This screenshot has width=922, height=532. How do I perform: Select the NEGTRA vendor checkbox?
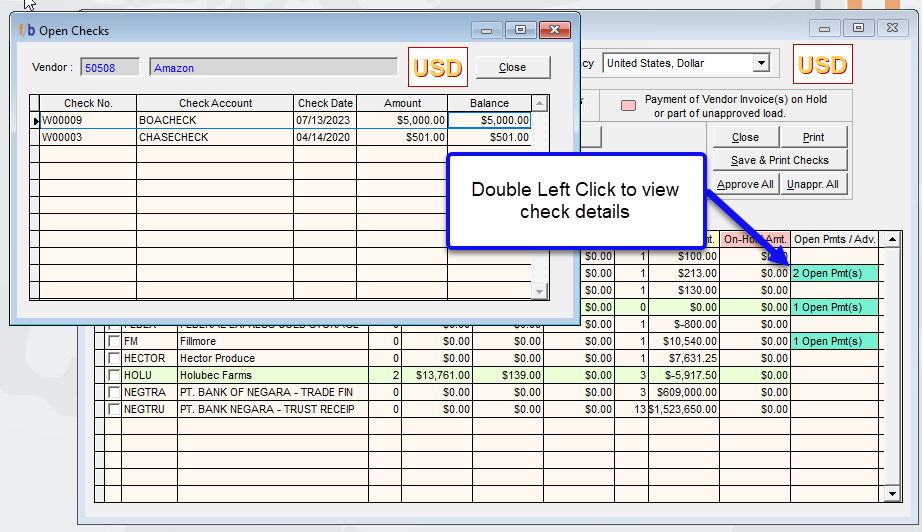point(113,393)
